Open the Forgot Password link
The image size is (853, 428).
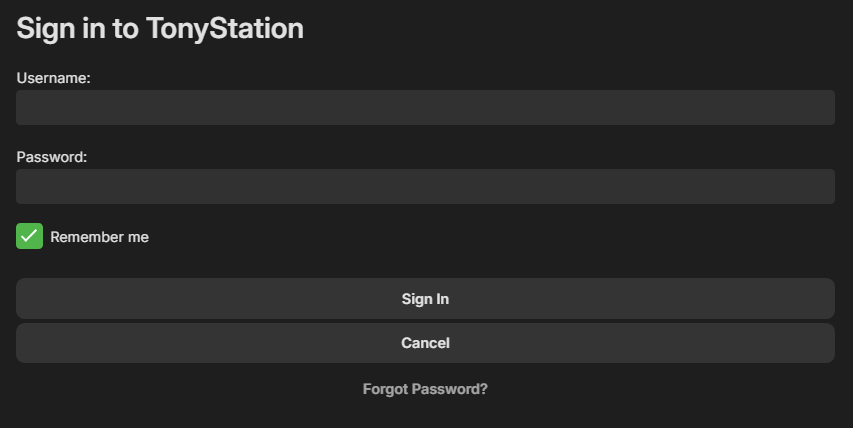pyautogui.click(x=425, y=389)
